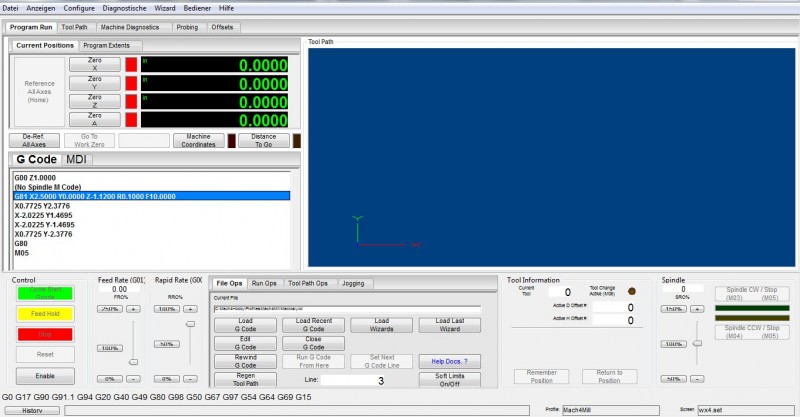Toggle Machine Coordinates display

pyautogui.click(x=198, y=141)
